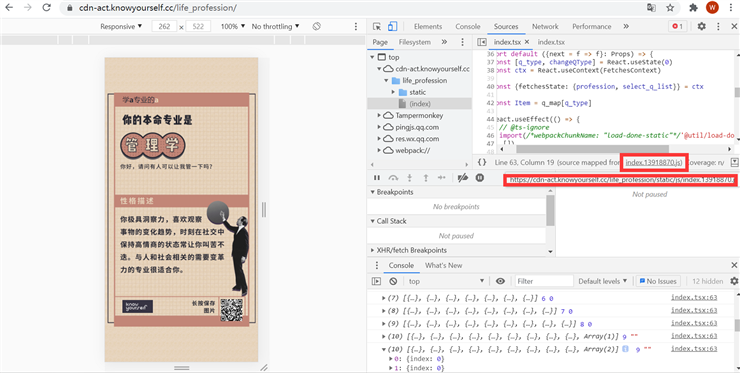Reload the page with the refresh icon
Image resolution: width=740 pixels, height=373 pixels.
click(x=46, y=8)
